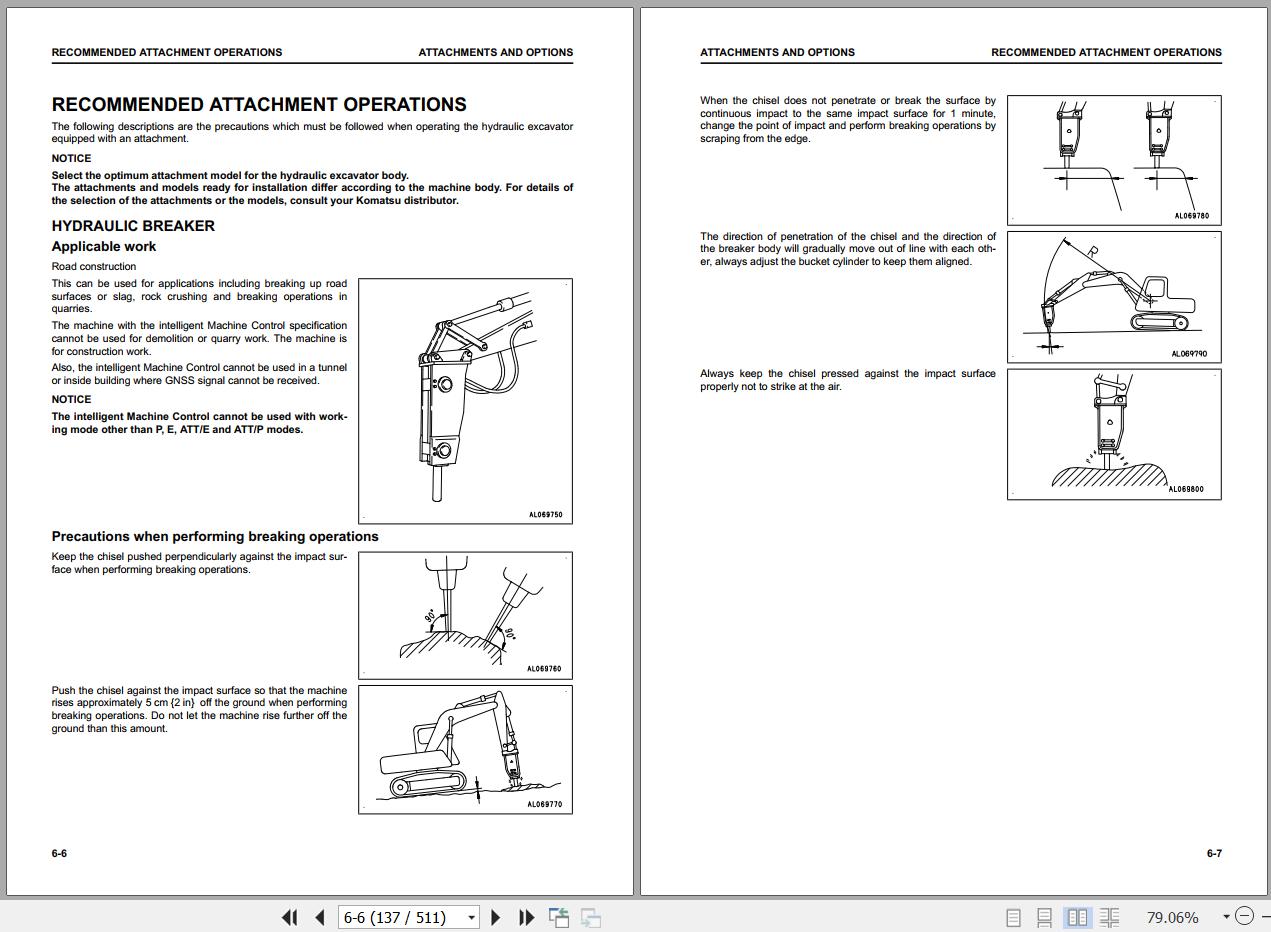Go to the first page
Viewport: 1271px width, 932px height.
coord(290,917)
